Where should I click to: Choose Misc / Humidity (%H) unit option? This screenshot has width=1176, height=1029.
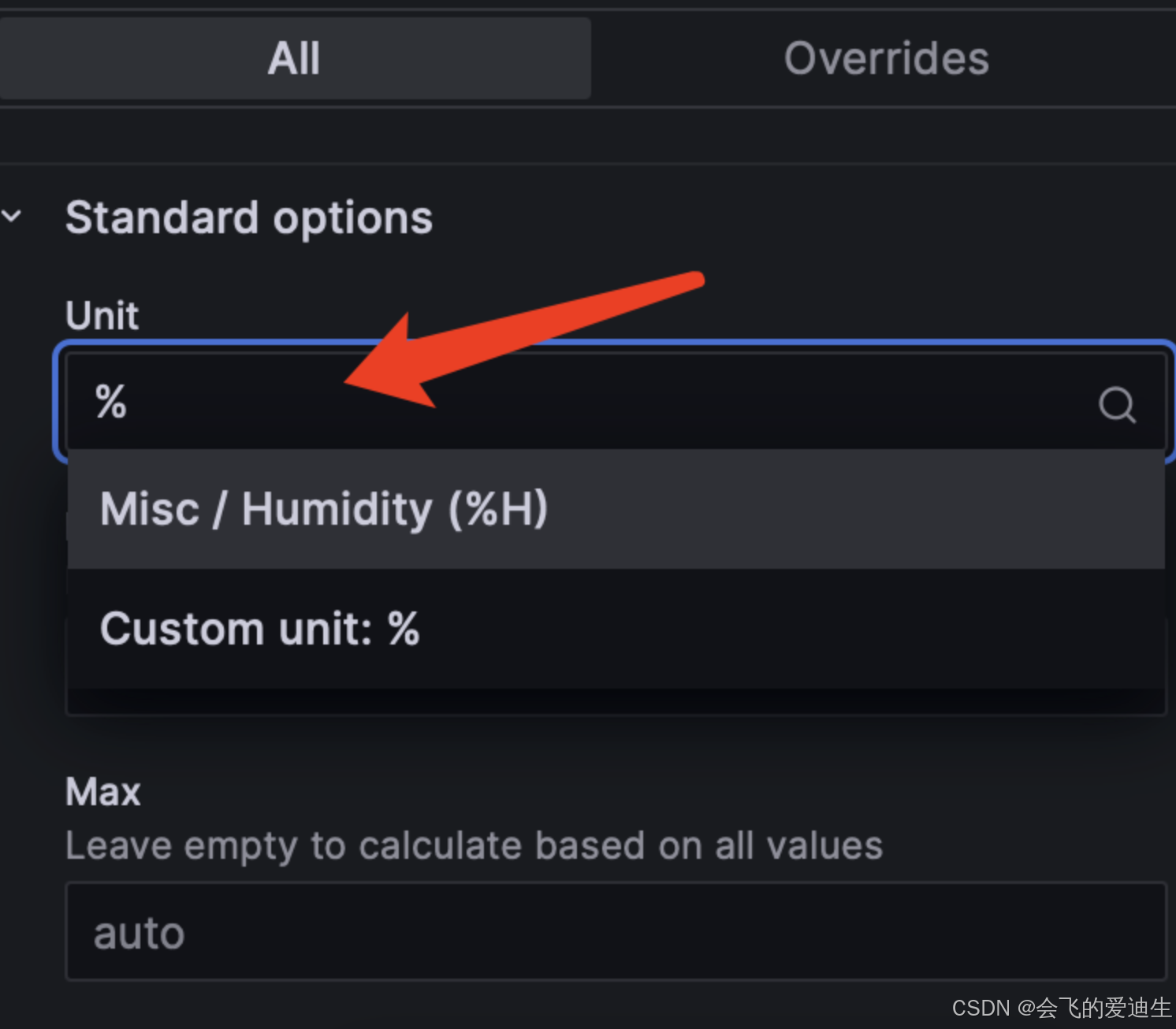616,509
